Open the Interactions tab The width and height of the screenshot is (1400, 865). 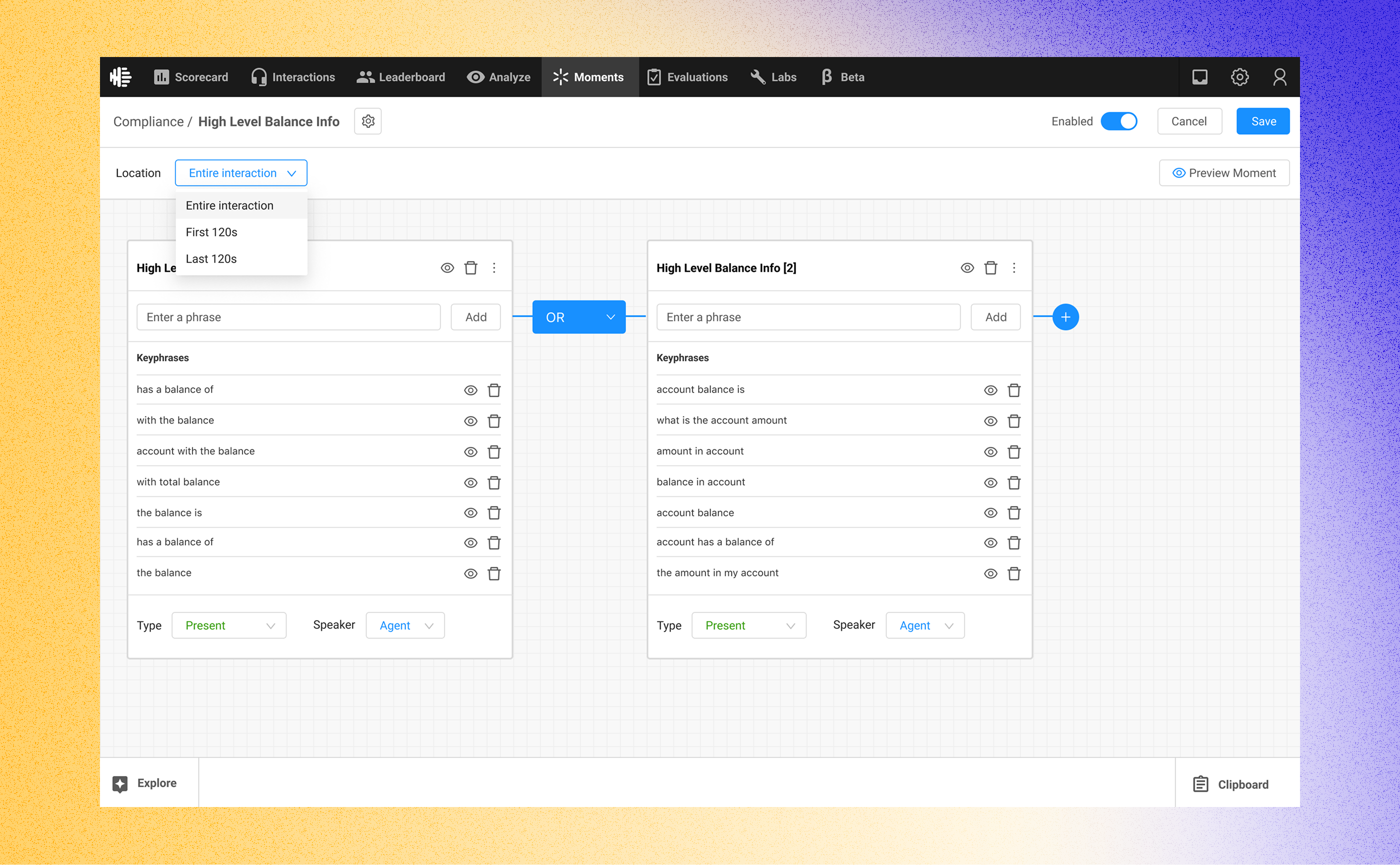click(293, 76)
